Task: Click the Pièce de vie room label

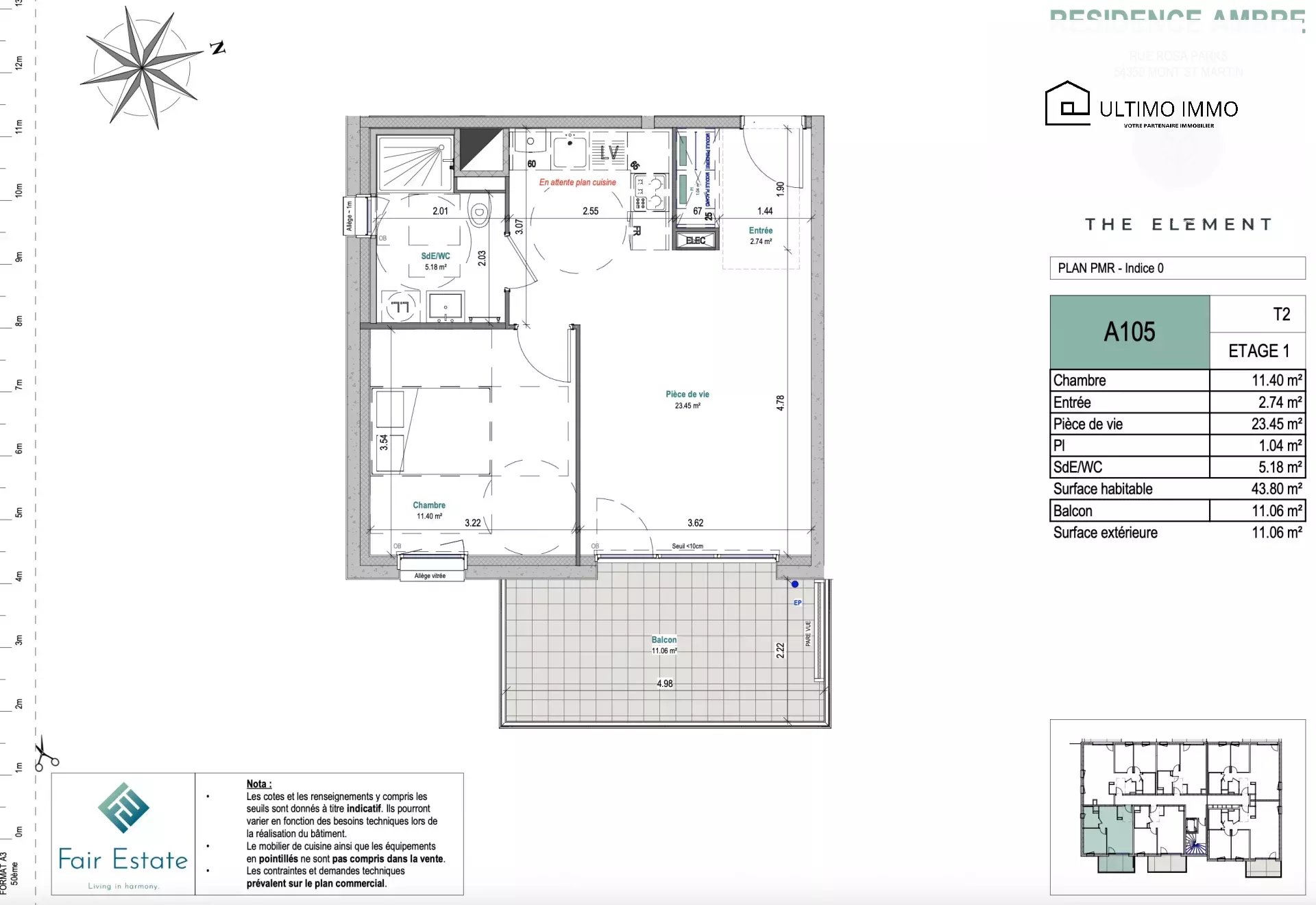Action: point(687,394)
